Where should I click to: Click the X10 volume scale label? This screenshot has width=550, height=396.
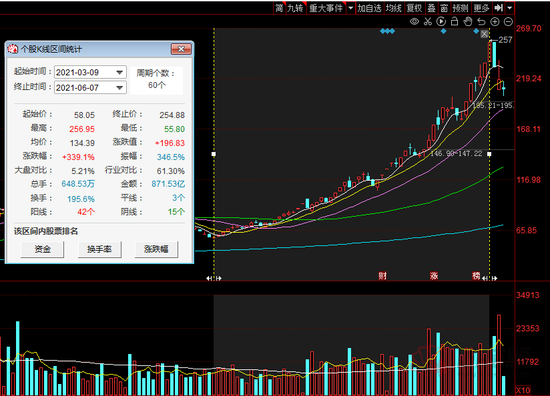click(523, 390)
